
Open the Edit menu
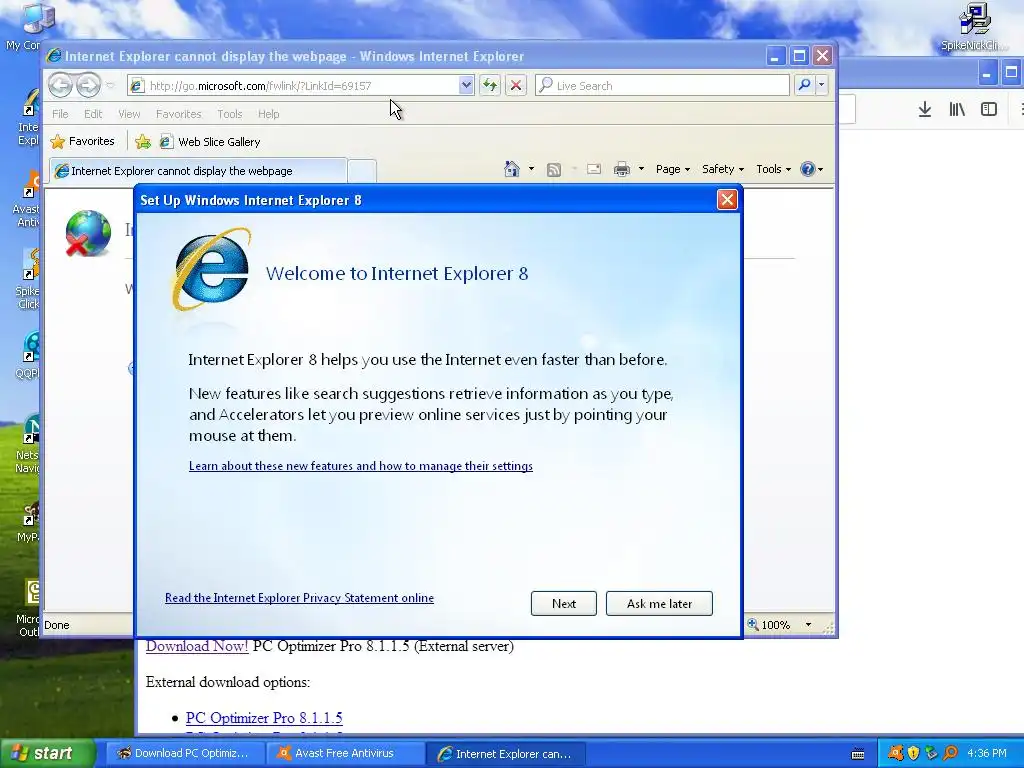(x=93, y=114)
